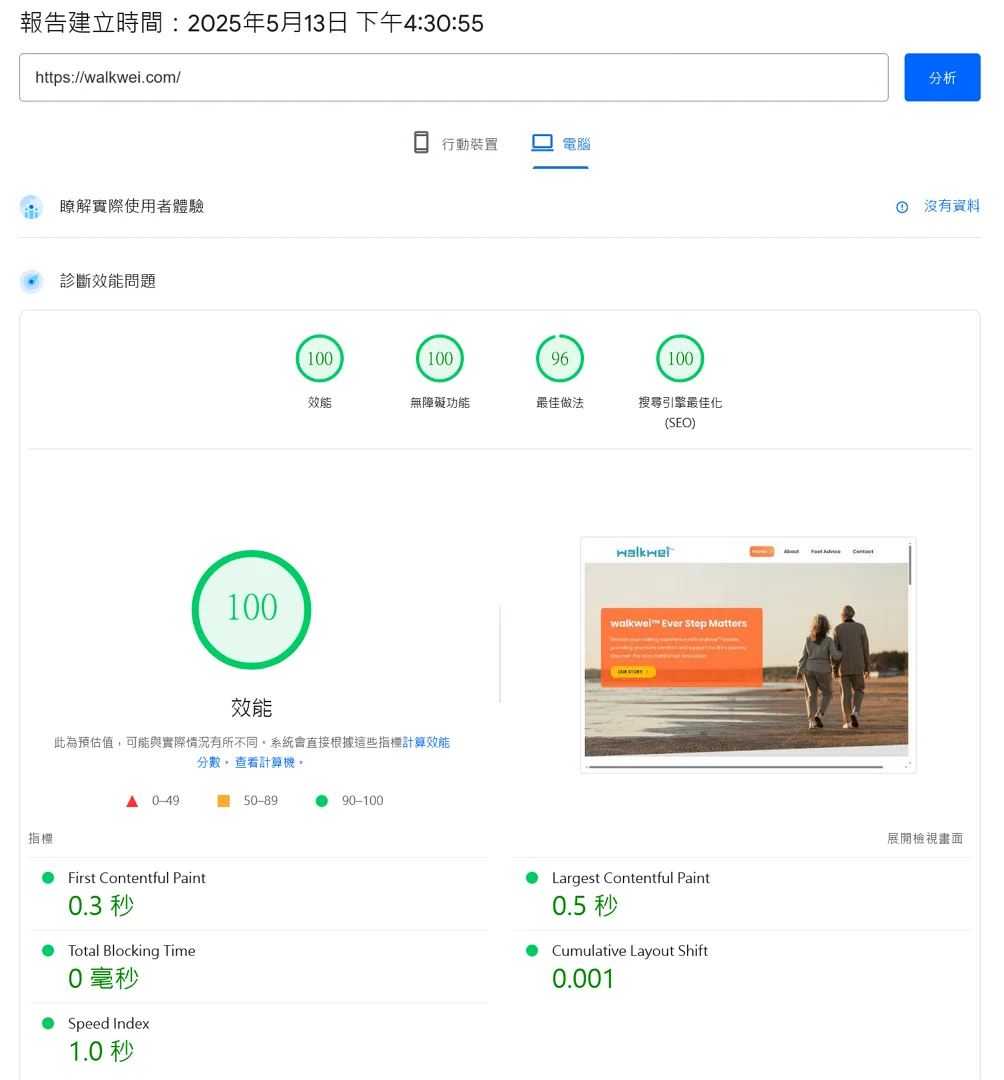Click the walkwei.com URL input field
The height and width of the screenshot is (1080, 1004).
[454, 77]
